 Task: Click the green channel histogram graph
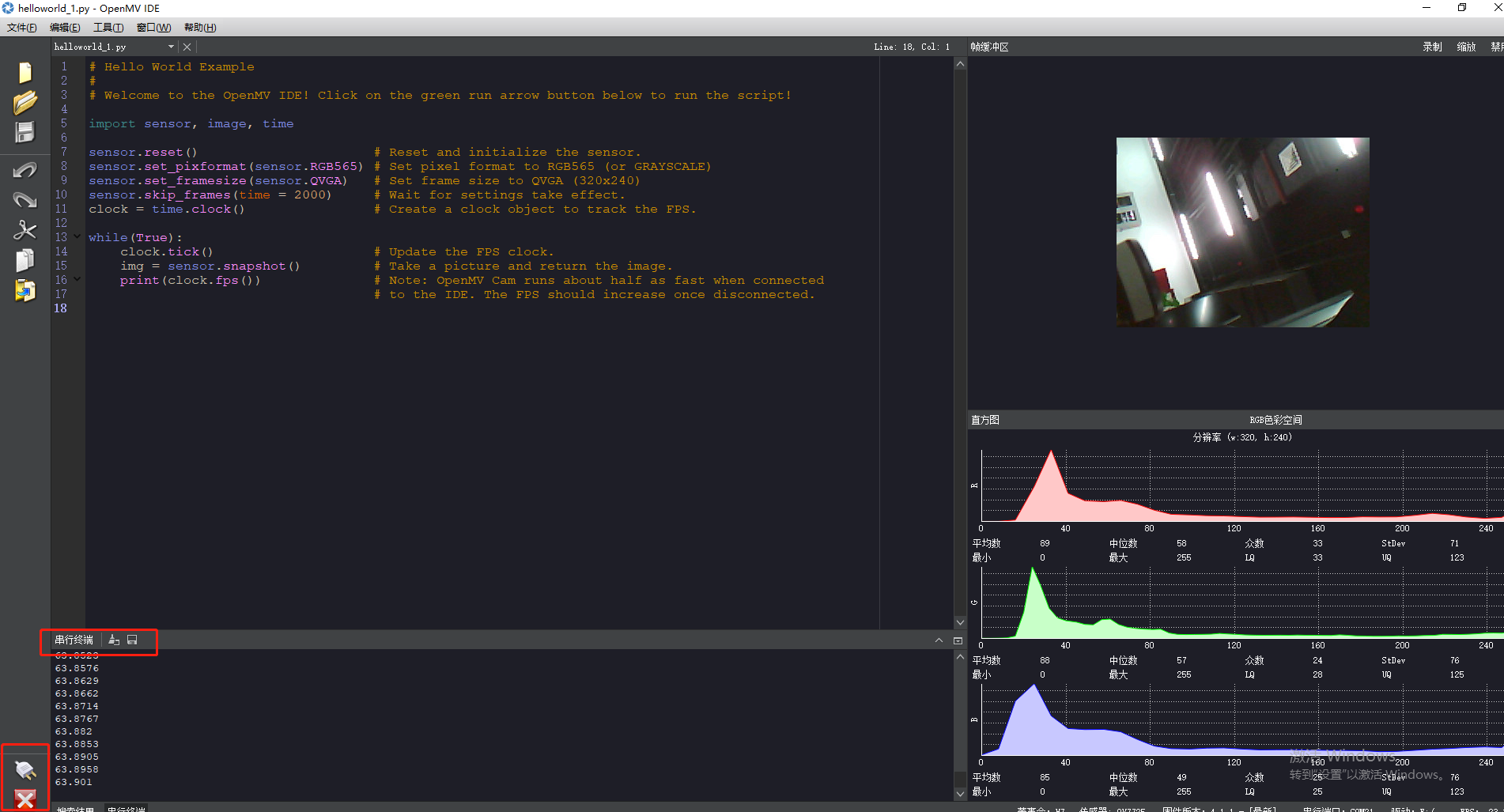point(1242,602)
